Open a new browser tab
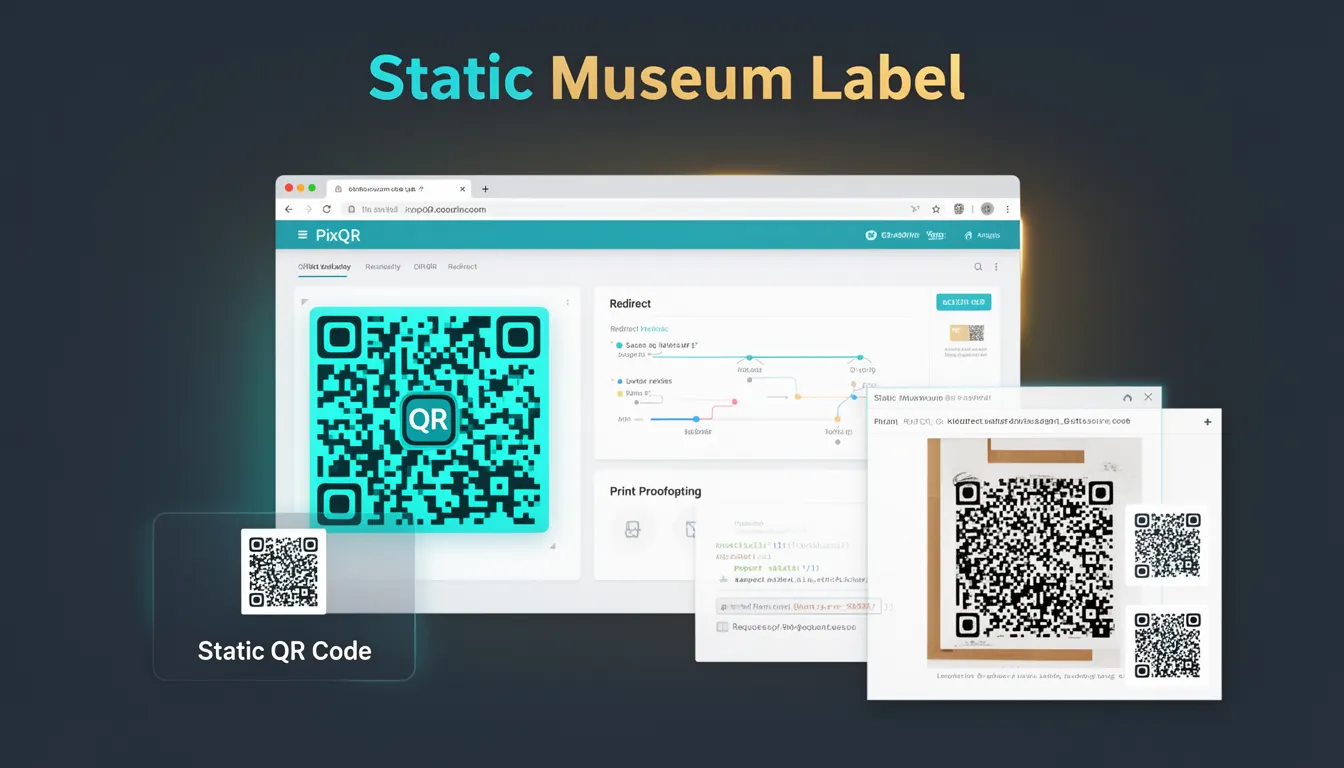 coord(485,188)
